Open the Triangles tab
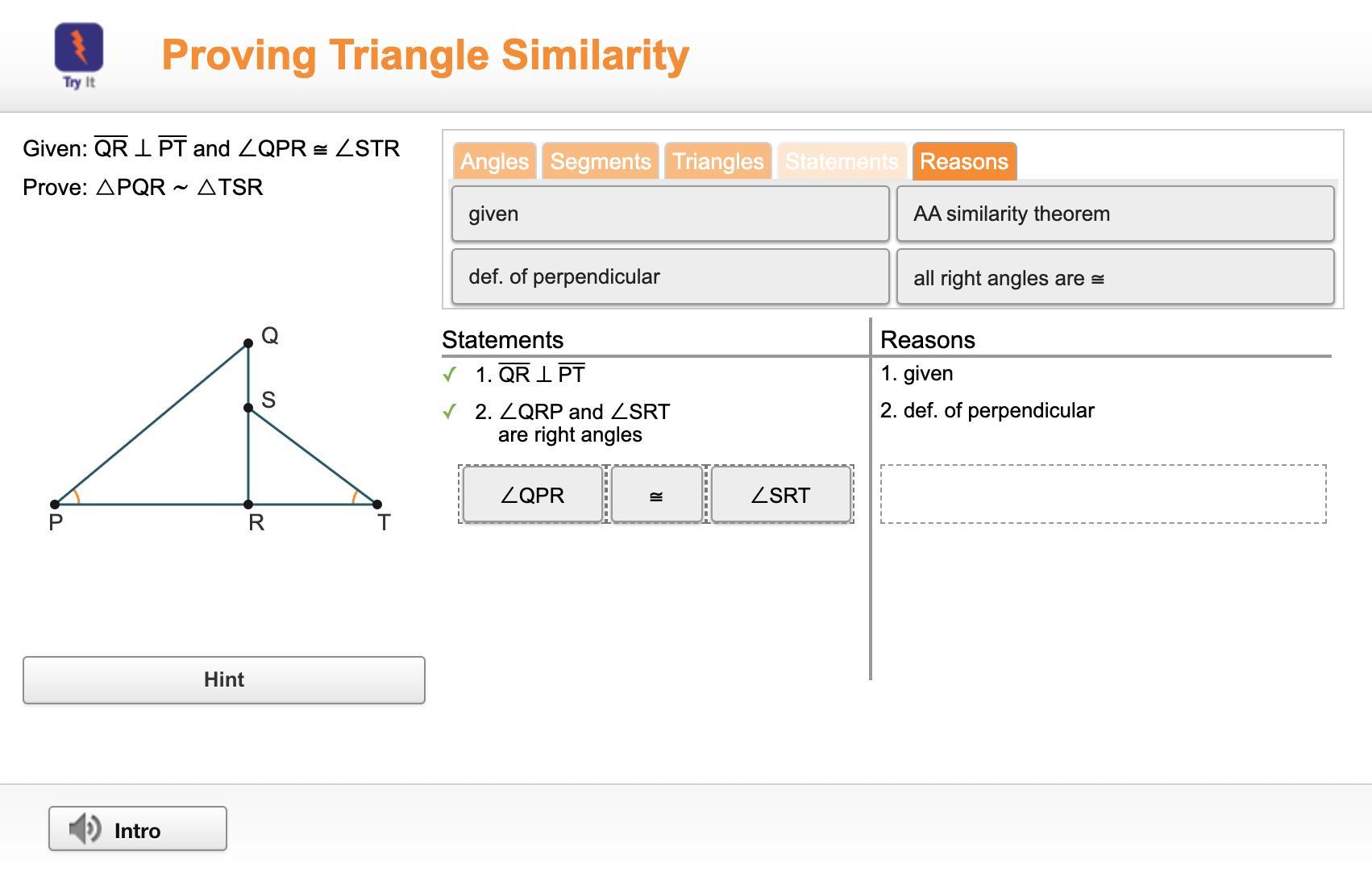Image resolution: width=1372 pixels, height=872 pixels. (x=718, y=161)
